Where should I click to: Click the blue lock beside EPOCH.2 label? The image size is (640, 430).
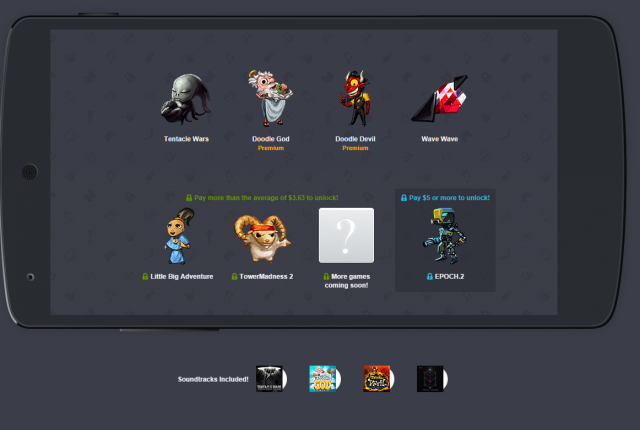[429, 276]
